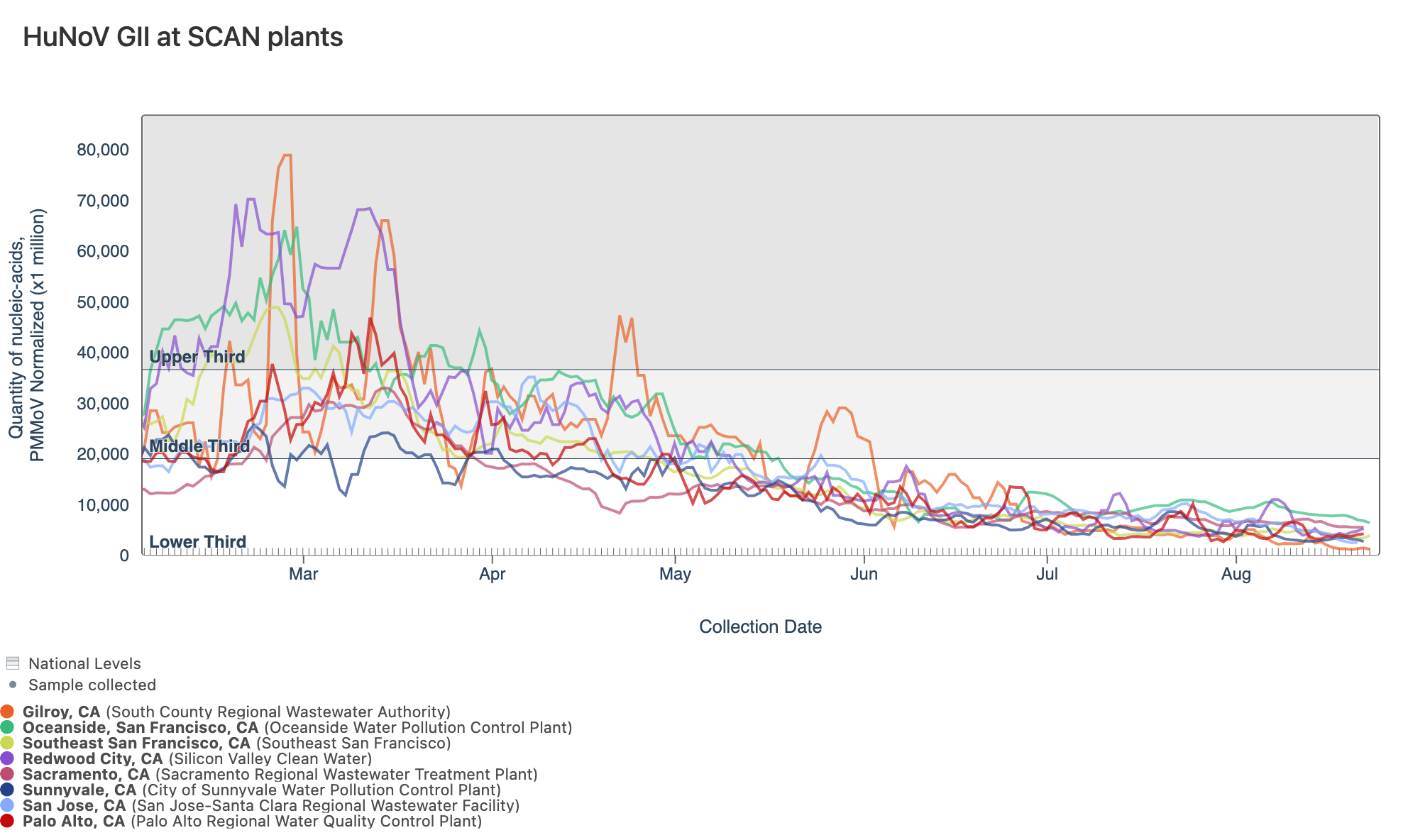
Task: Toggle Sunnyvale dark blue legend marker
Action: [x=7, y=790]
